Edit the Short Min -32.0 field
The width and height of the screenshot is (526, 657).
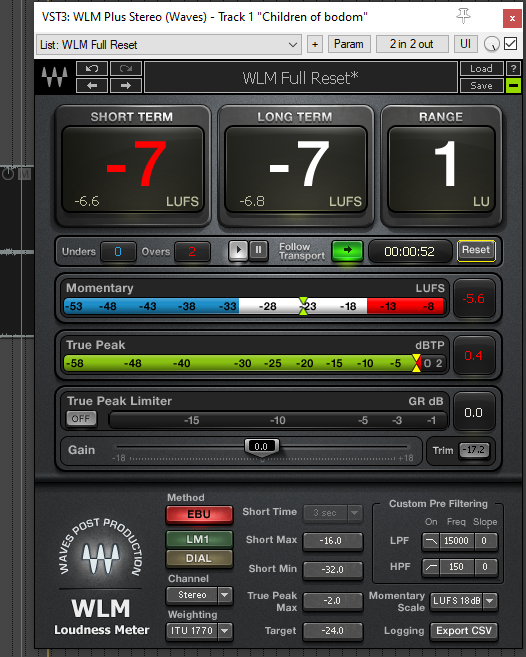[333, 570]
